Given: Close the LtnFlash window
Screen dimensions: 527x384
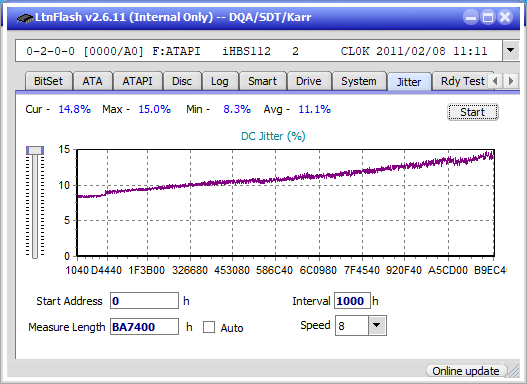Looking at the screenshot, I should [x=505, y=17].
